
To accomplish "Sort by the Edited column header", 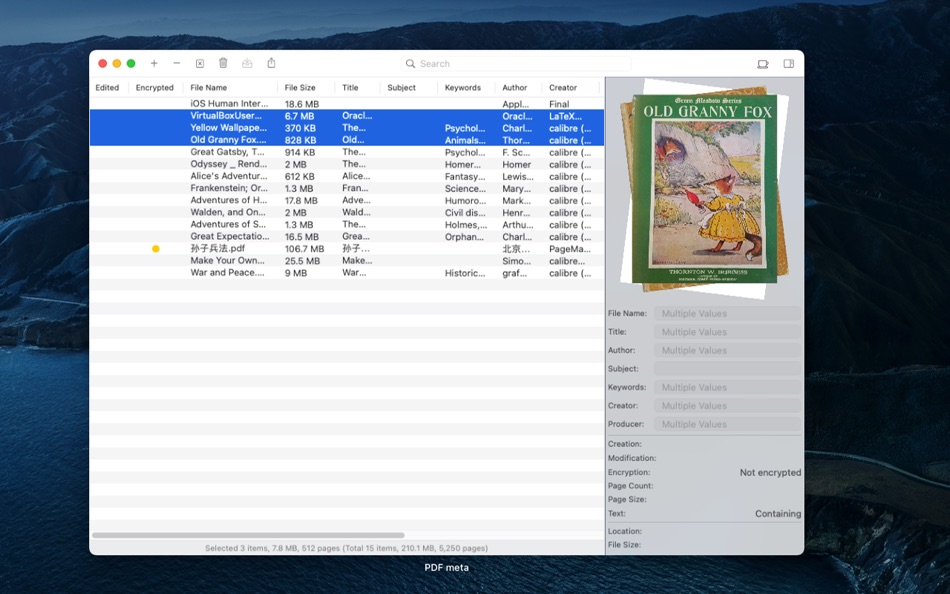I will (107, 87).
